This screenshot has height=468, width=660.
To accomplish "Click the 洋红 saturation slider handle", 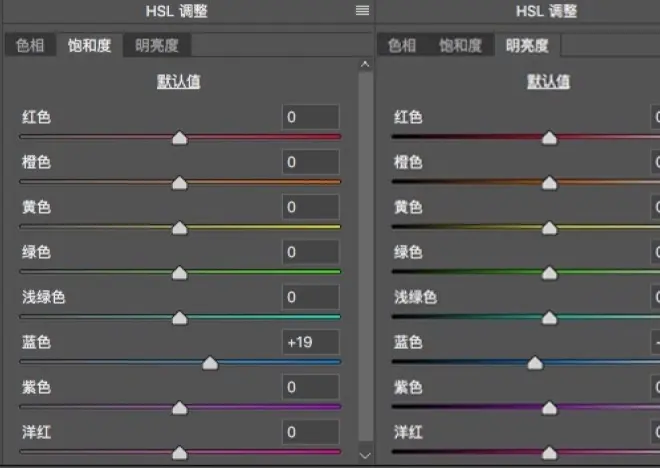I will (x=180, y=453).
